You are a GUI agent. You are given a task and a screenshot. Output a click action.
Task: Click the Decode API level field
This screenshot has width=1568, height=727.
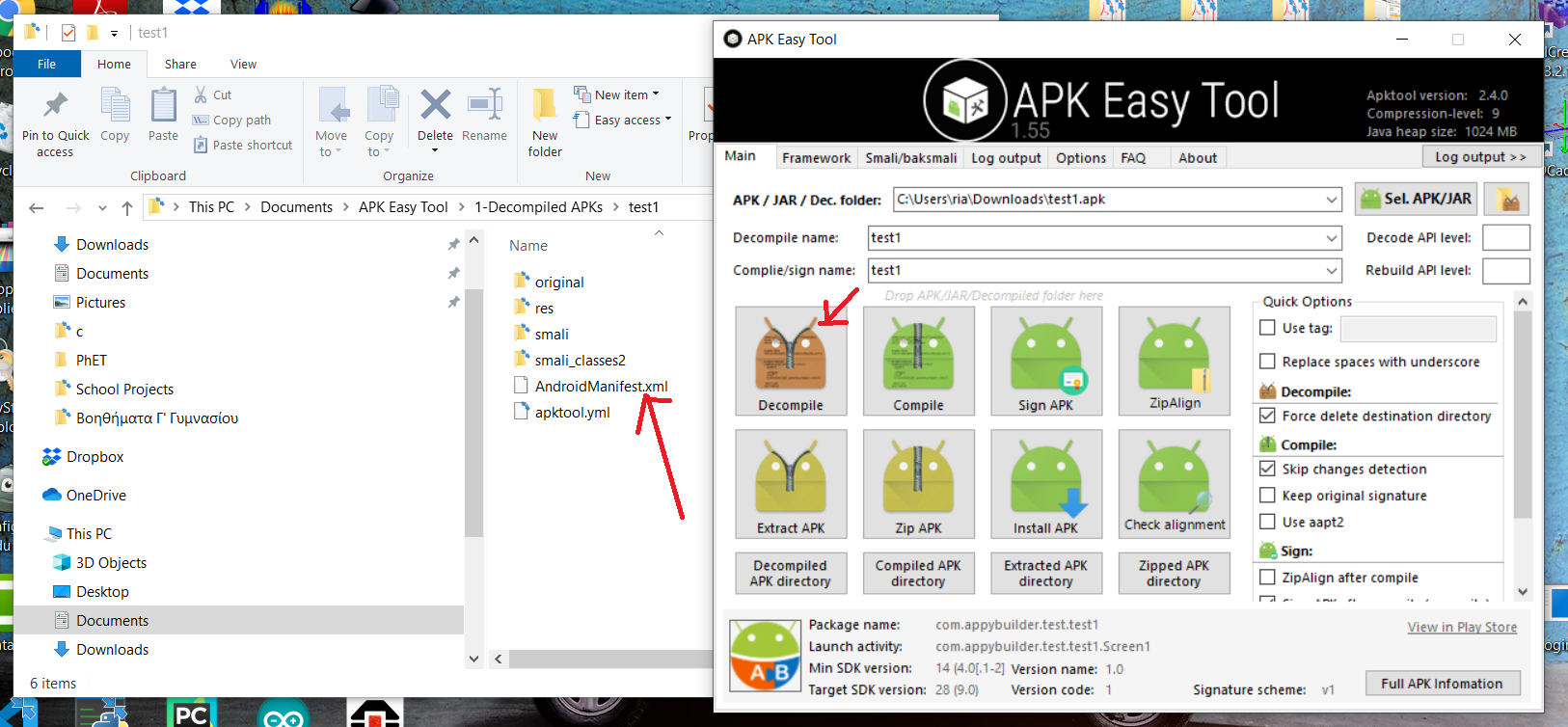click(x=1505, y=238)
